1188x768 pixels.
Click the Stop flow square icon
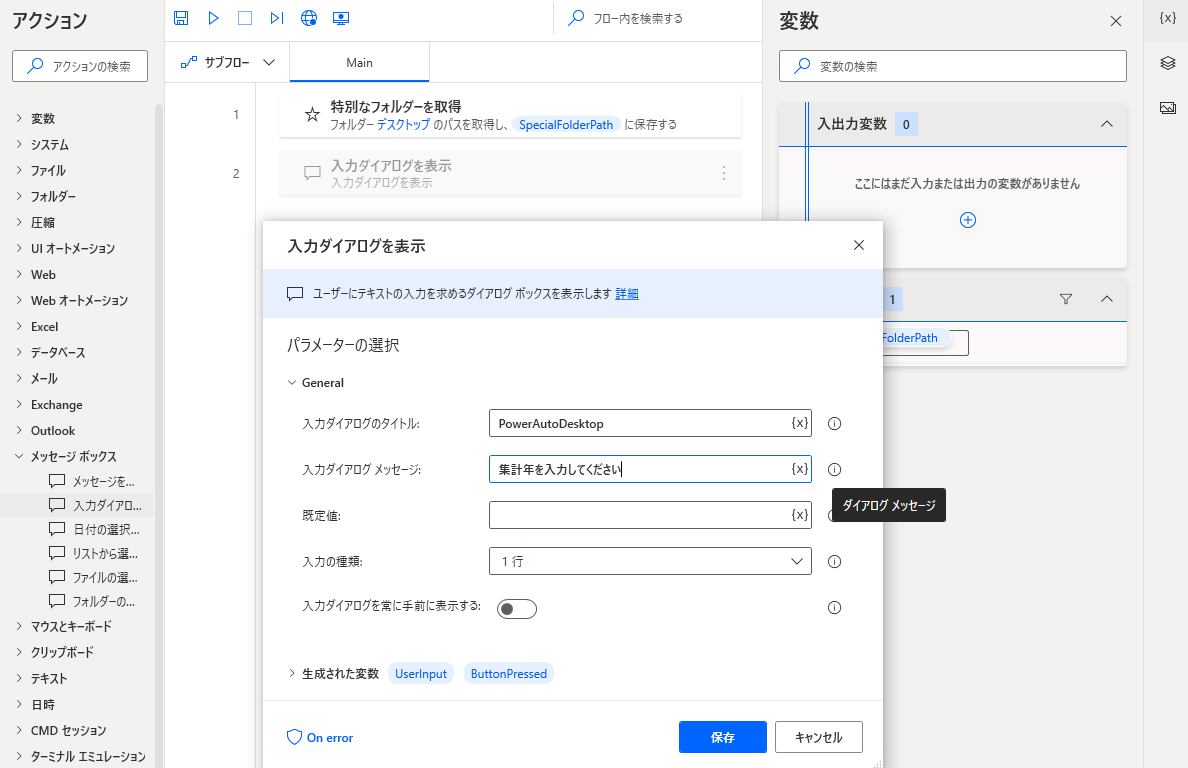pyautogui.click(x=245, y=18)
